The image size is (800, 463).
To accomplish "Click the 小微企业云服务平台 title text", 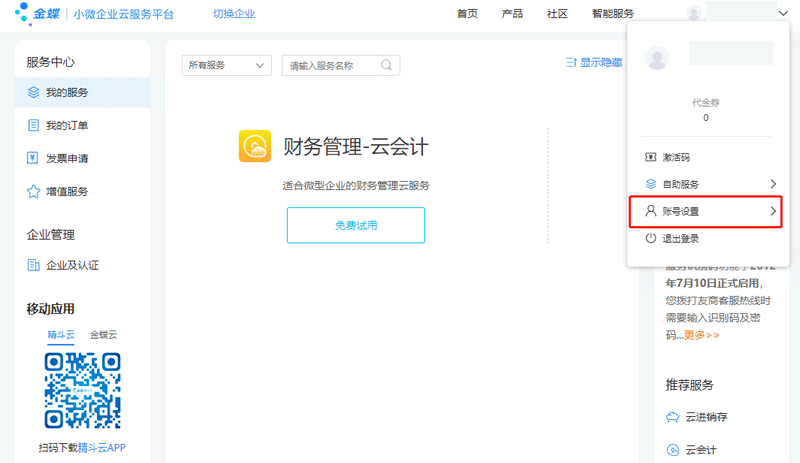I will click(123, 14).
